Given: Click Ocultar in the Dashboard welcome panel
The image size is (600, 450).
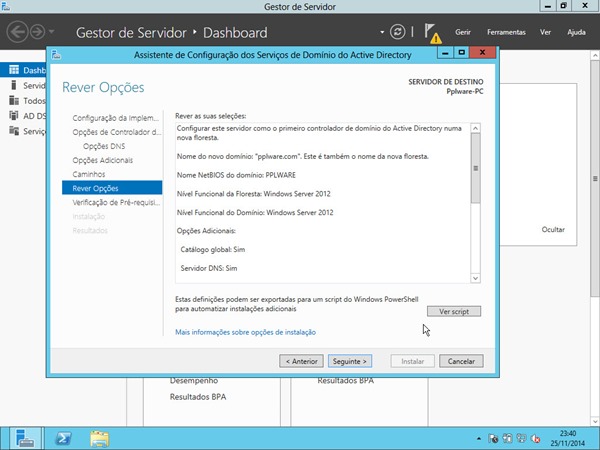Looking at the screenshot, I should (x=553, y=230).
